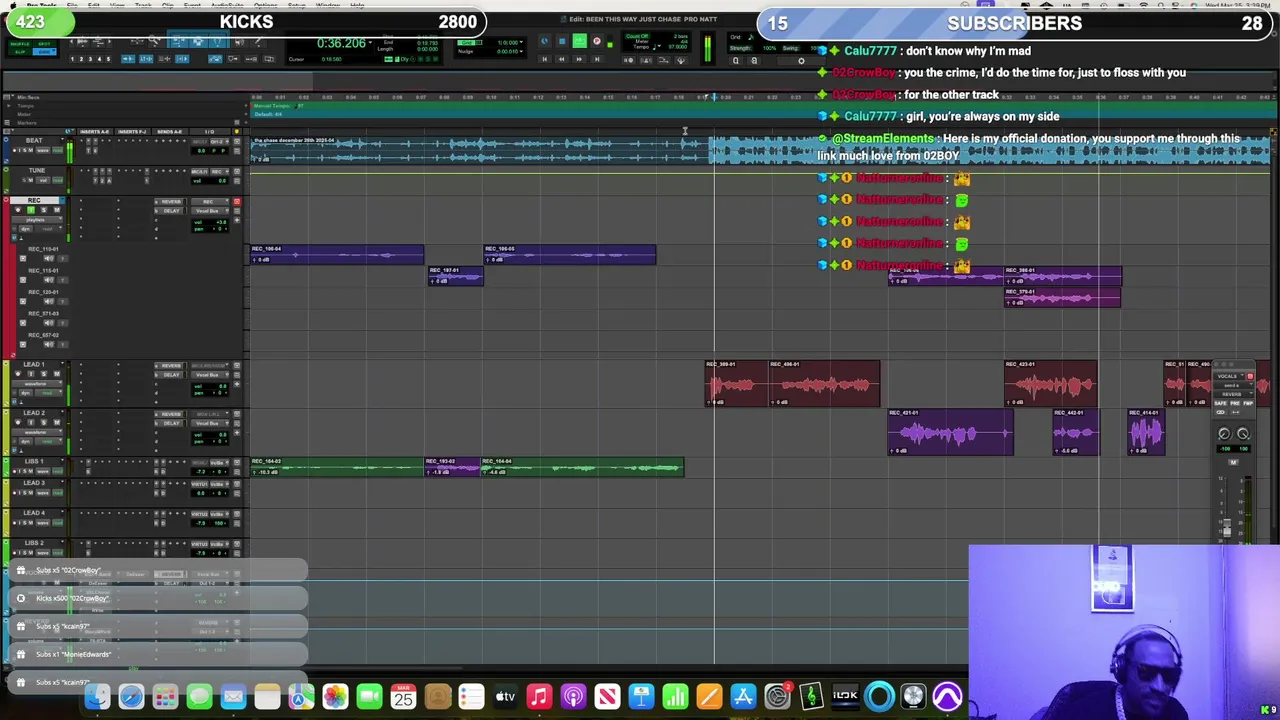Screen dimensions: 1280x720
Task: Open the Window menu
Action: 327,5
